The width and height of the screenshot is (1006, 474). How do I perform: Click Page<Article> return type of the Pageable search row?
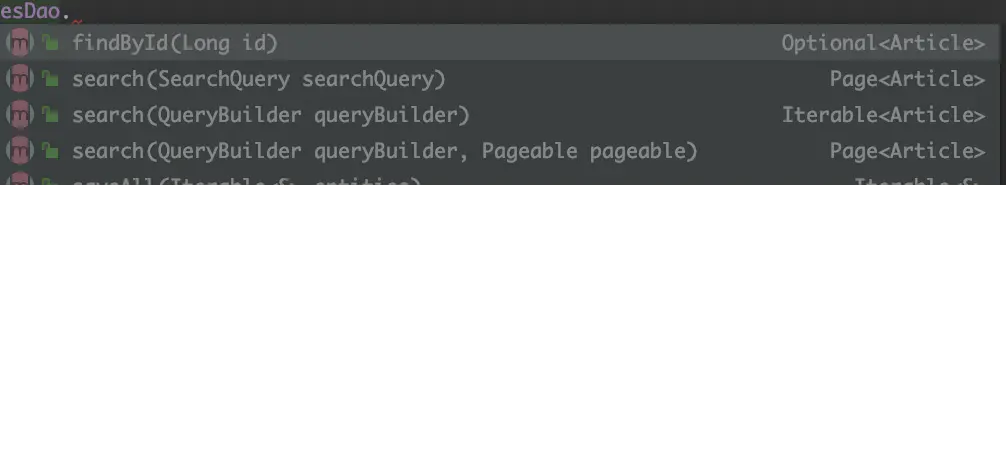907,151
